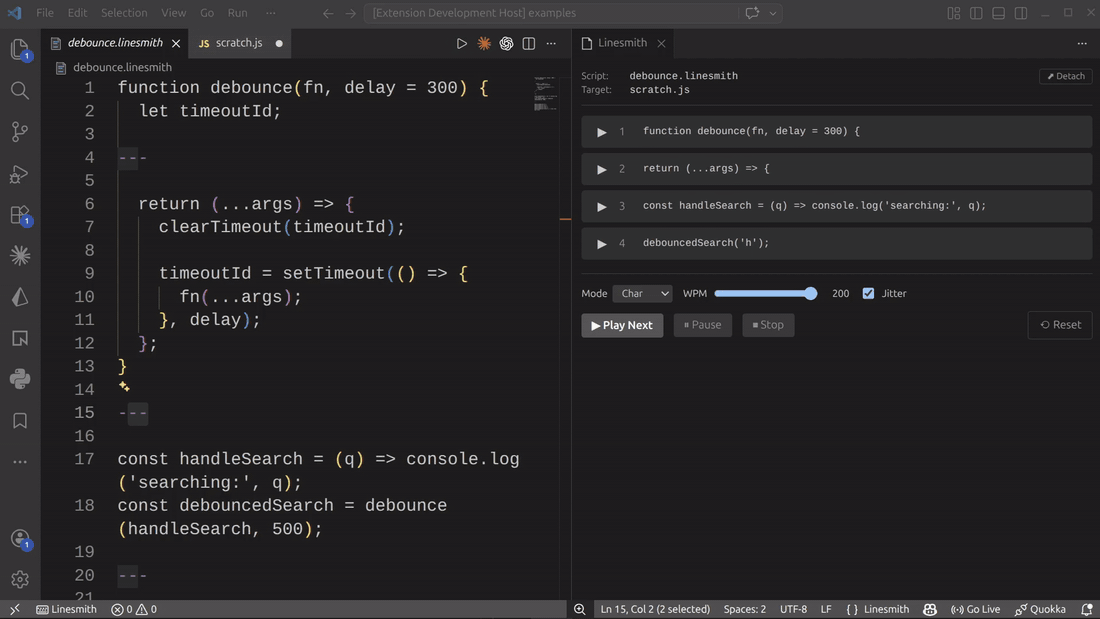Screen dimensions: 1100x619
Task: Open the Claude starburst icon in activity bar
Action: click(x=20, y=255)
